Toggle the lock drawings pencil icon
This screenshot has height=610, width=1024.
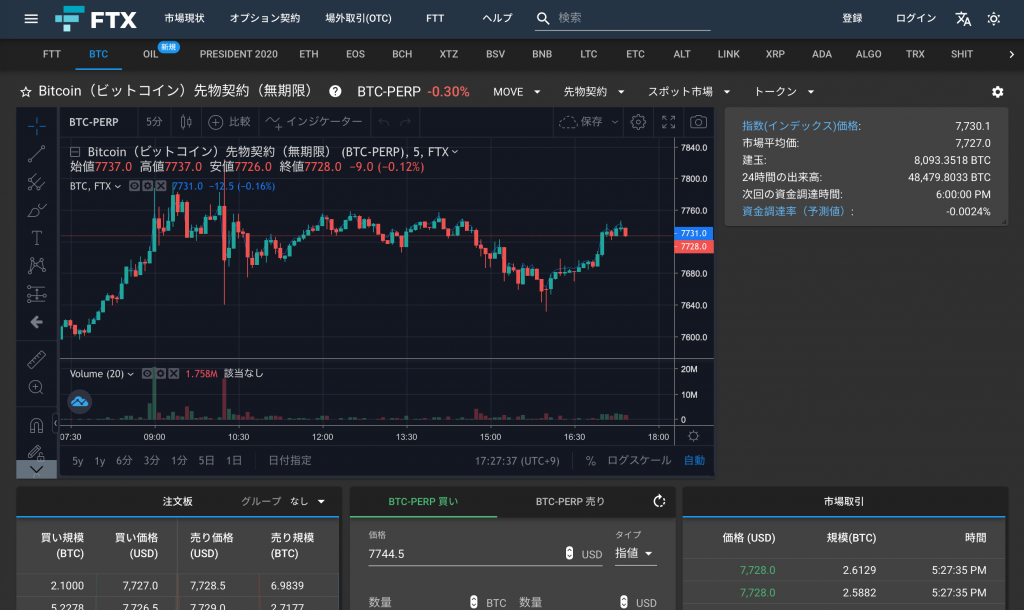point(35,451)
